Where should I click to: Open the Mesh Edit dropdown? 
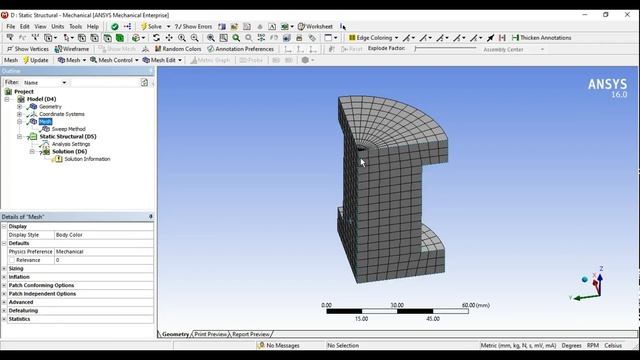coord(162,60)
